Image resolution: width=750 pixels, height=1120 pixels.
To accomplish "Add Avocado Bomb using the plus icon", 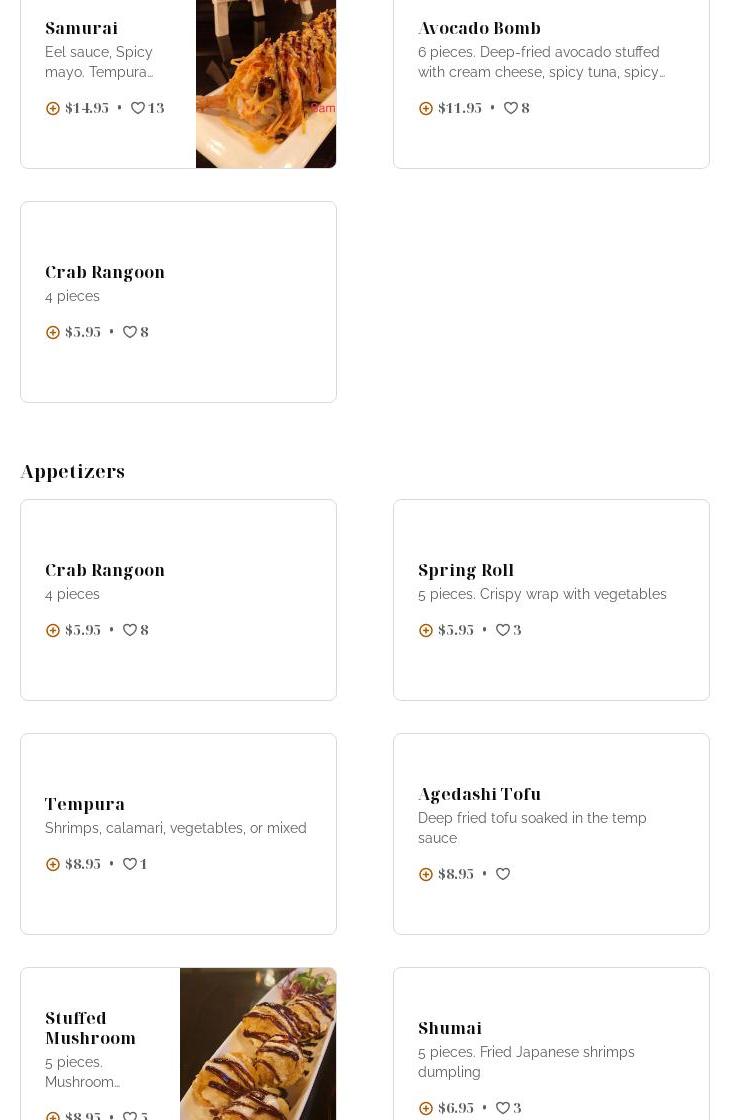I will click(426, 108).
